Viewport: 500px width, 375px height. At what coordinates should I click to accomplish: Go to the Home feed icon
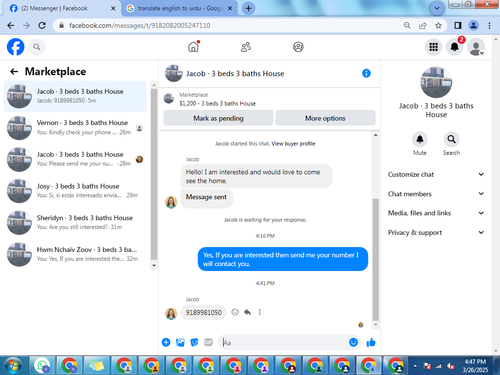coord(193,47)
